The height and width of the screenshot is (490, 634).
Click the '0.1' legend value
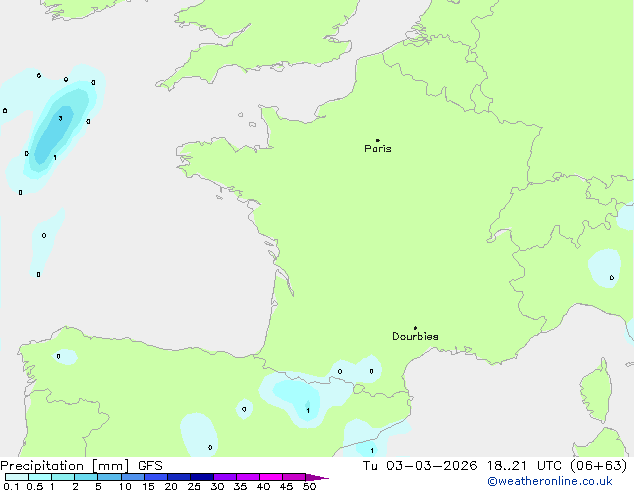coord(11,486)
